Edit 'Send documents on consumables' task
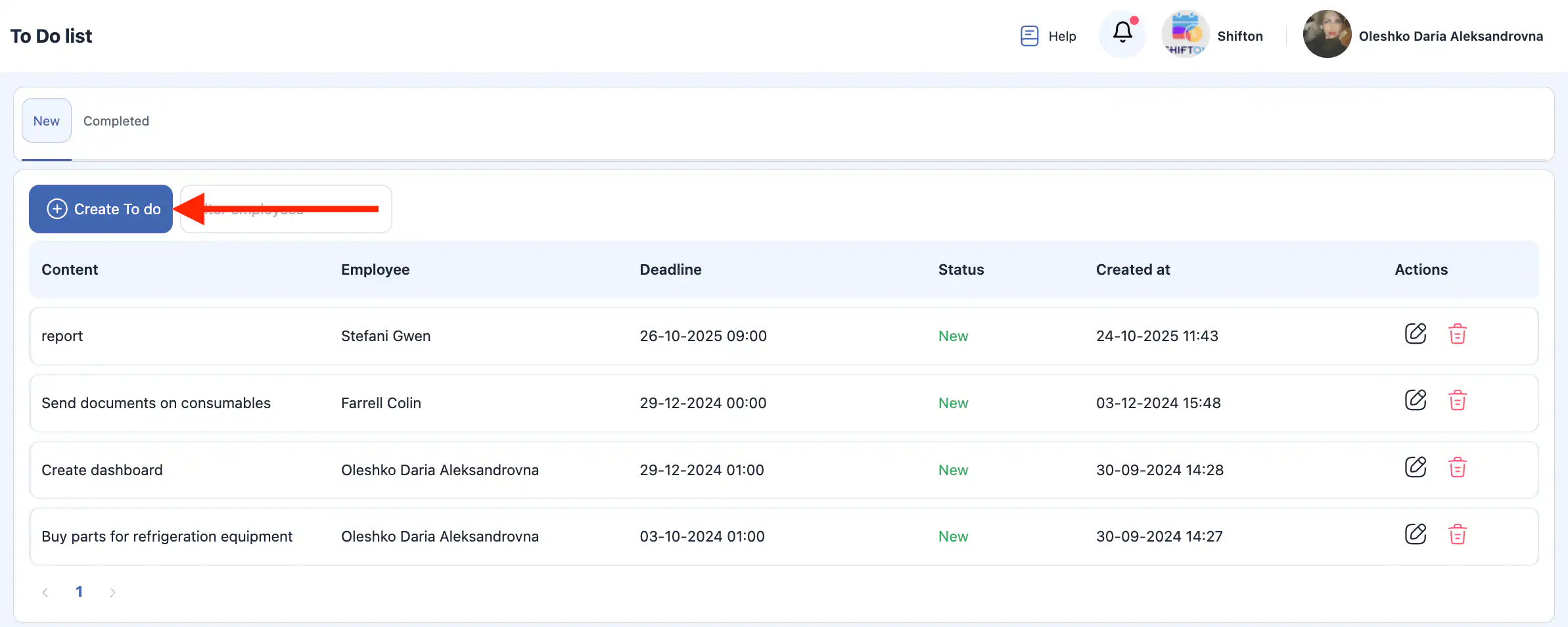The width and height of the screenshot is (1568, 627). point(1415,400)
